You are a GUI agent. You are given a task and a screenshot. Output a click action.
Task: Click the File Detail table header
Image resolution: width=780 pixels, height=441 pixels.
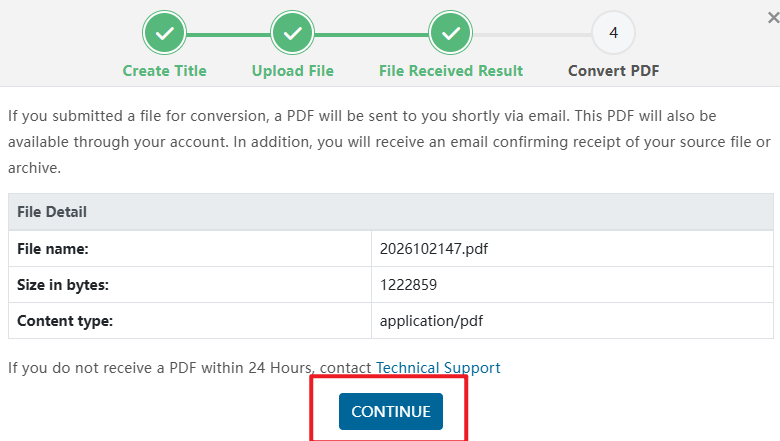click(x=390, y=212)
